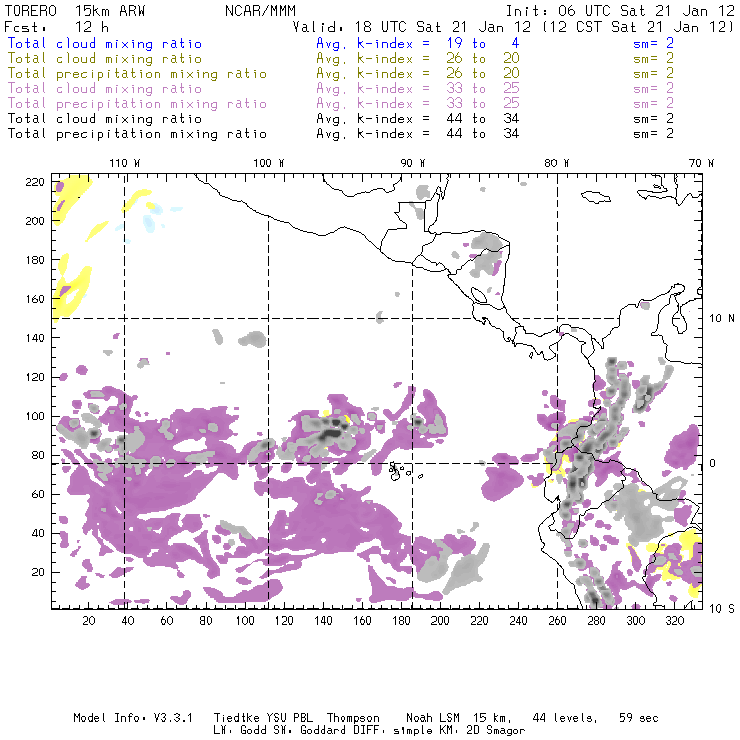
Task: Click "320" on the bottom horizontal axis
Action: [674, 621]
